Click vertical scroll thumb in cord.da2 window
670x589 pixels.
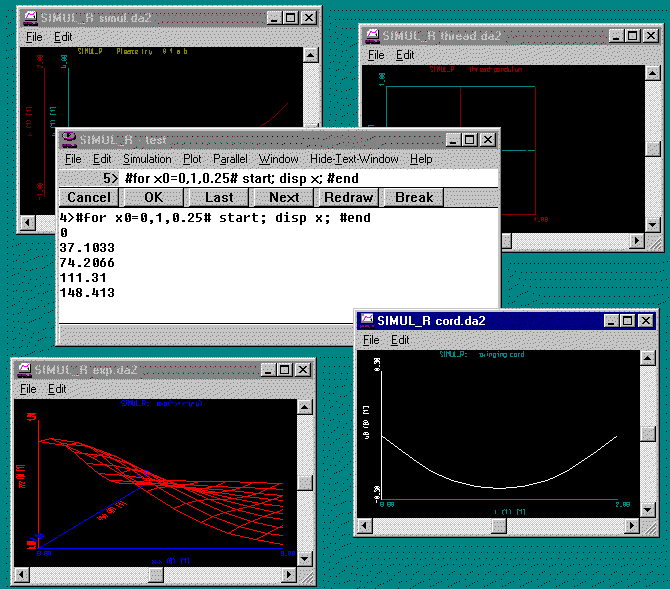coord(648,433)
